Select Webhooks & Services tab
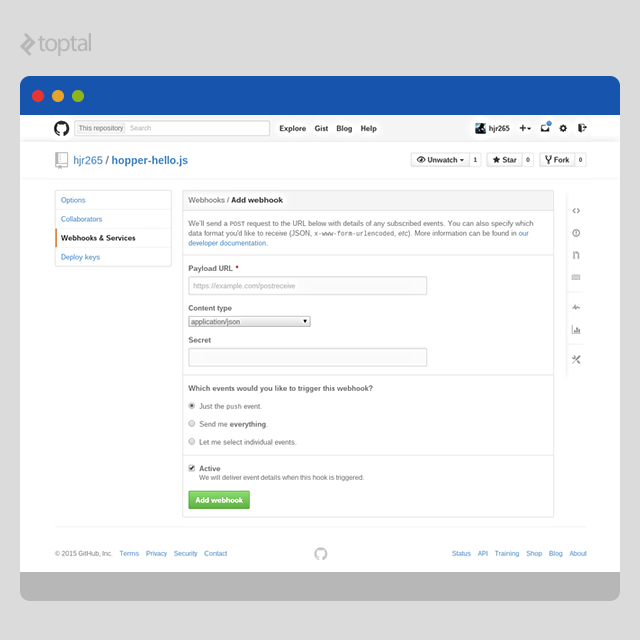The height and width of the screenshot is (640, 640). (113, 238)
